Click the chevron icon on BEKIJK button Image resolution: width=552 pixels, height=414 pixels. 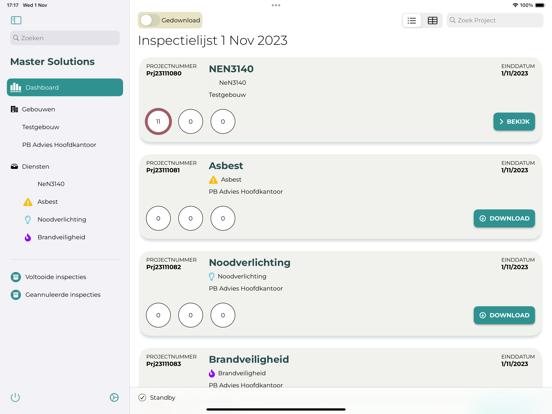[501, 121]
